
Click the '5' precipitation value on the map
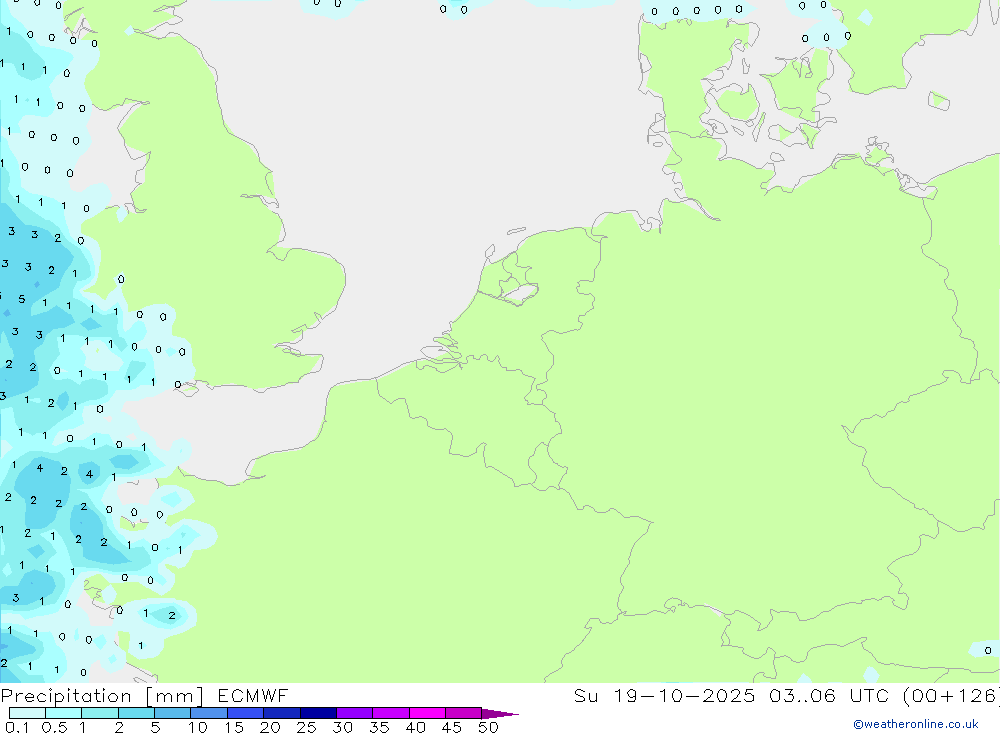(x=22, y=299)
